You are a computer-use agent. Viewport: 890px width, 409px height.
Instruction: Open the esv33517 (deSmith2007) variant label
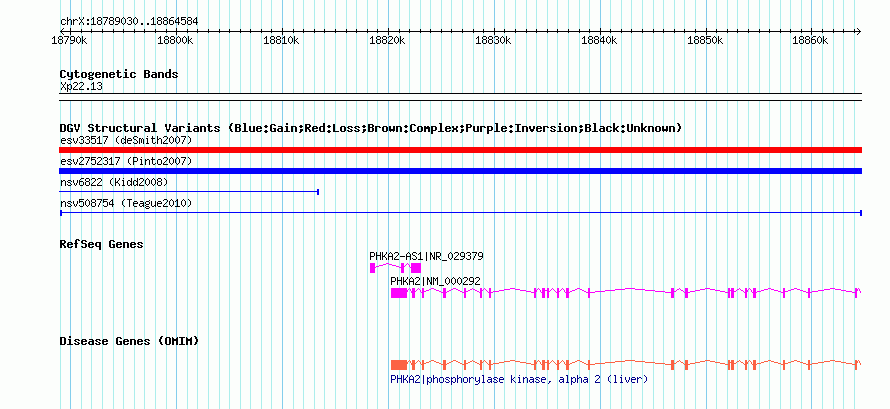coord(126,140)
